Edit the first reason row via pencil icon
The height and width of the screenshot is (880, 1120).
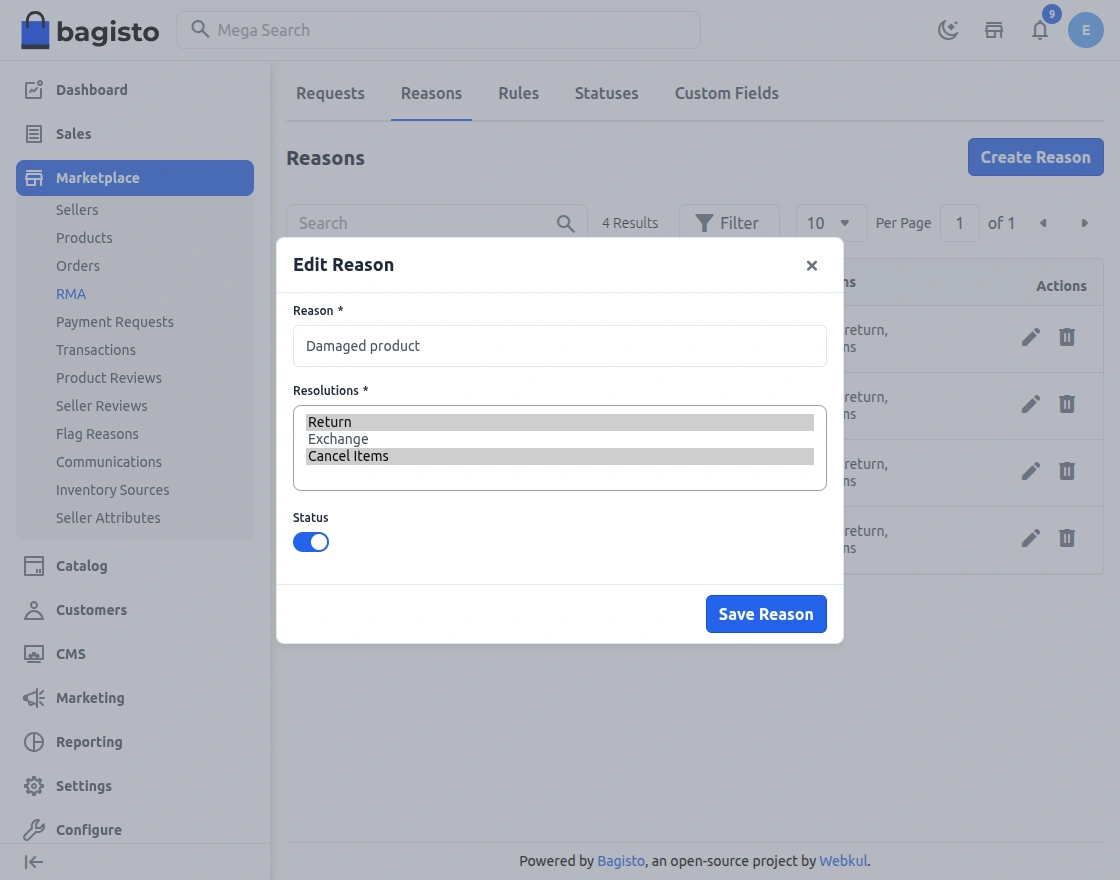(x=1031, y=337)
